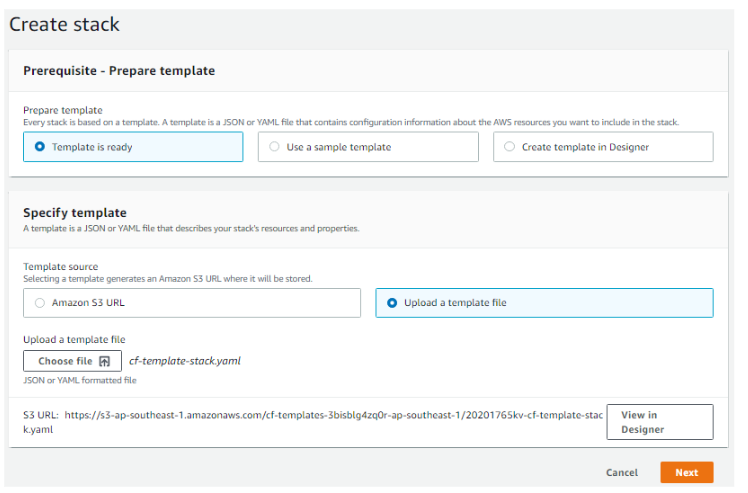The image size is (748, 493).
Task: Click the "Prepare template" field label
Action: pyautogui.click(x=63, y=110)
